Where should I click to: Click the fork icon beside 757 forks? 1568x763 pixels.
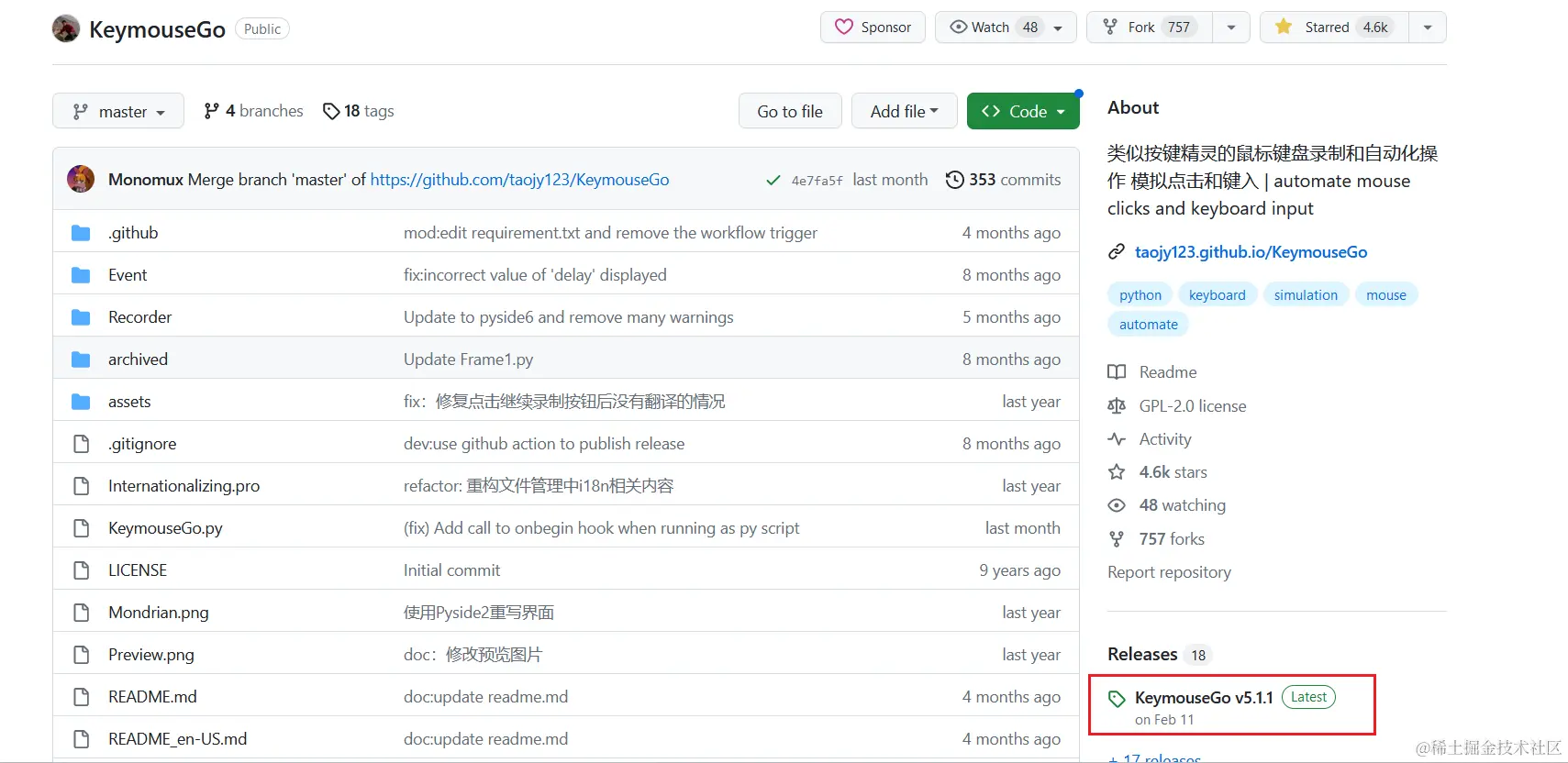[1117, 539]
